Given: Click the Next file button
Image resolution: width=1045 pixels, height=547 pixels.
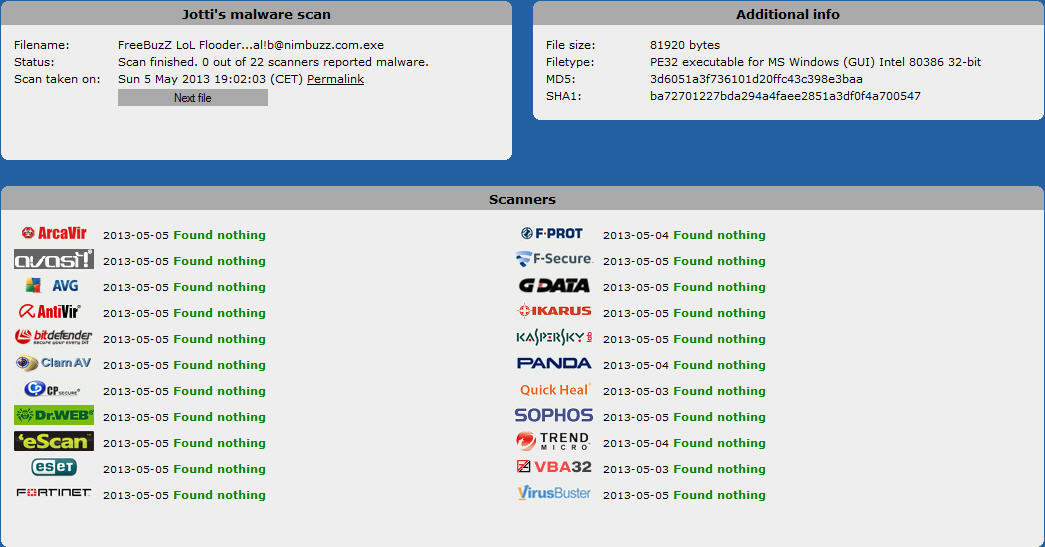Looking at the screenshot, I should [x=193, y=98].
